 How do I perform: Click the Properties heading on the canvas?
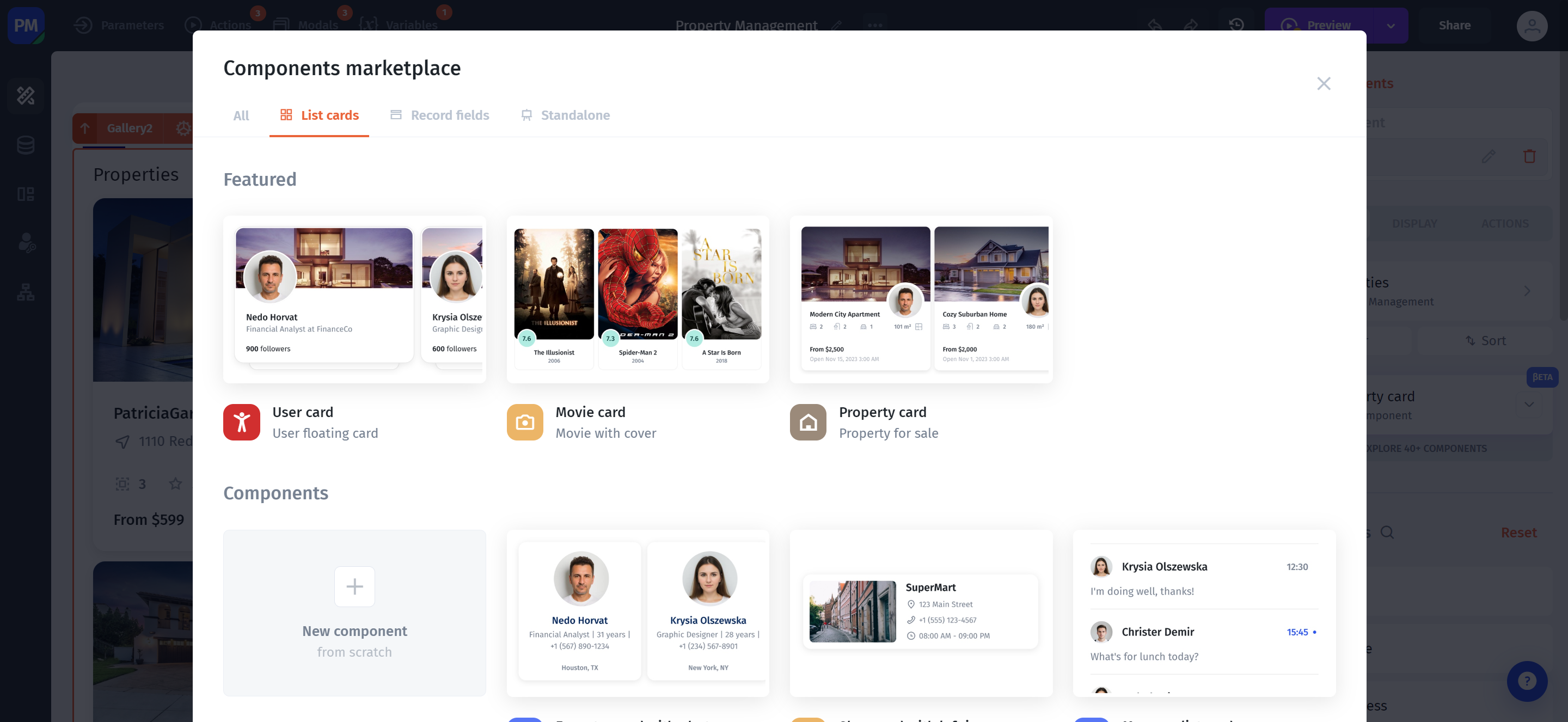click(136, 175)
